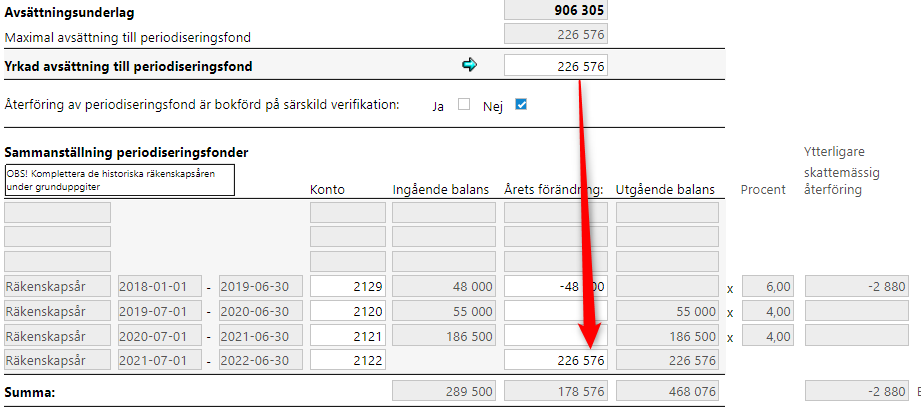The height and width of the screenshot is (411, 921).
Task: Edit Konto field with 2129
Action: click(348, 287)
